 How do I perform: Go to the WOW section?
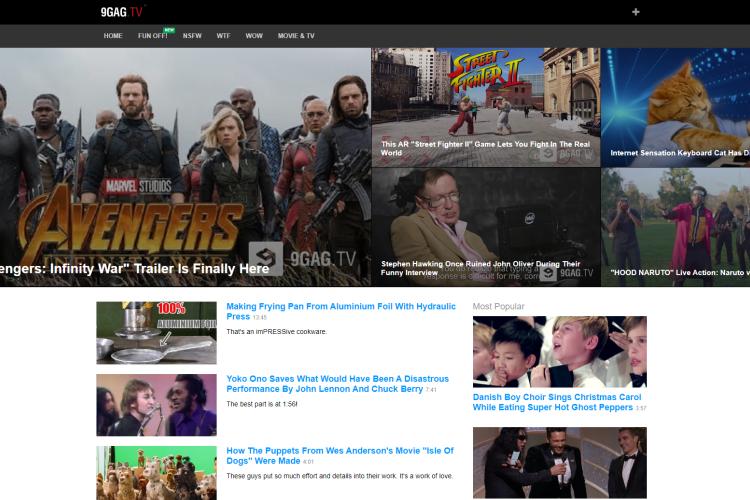[254, 36]
